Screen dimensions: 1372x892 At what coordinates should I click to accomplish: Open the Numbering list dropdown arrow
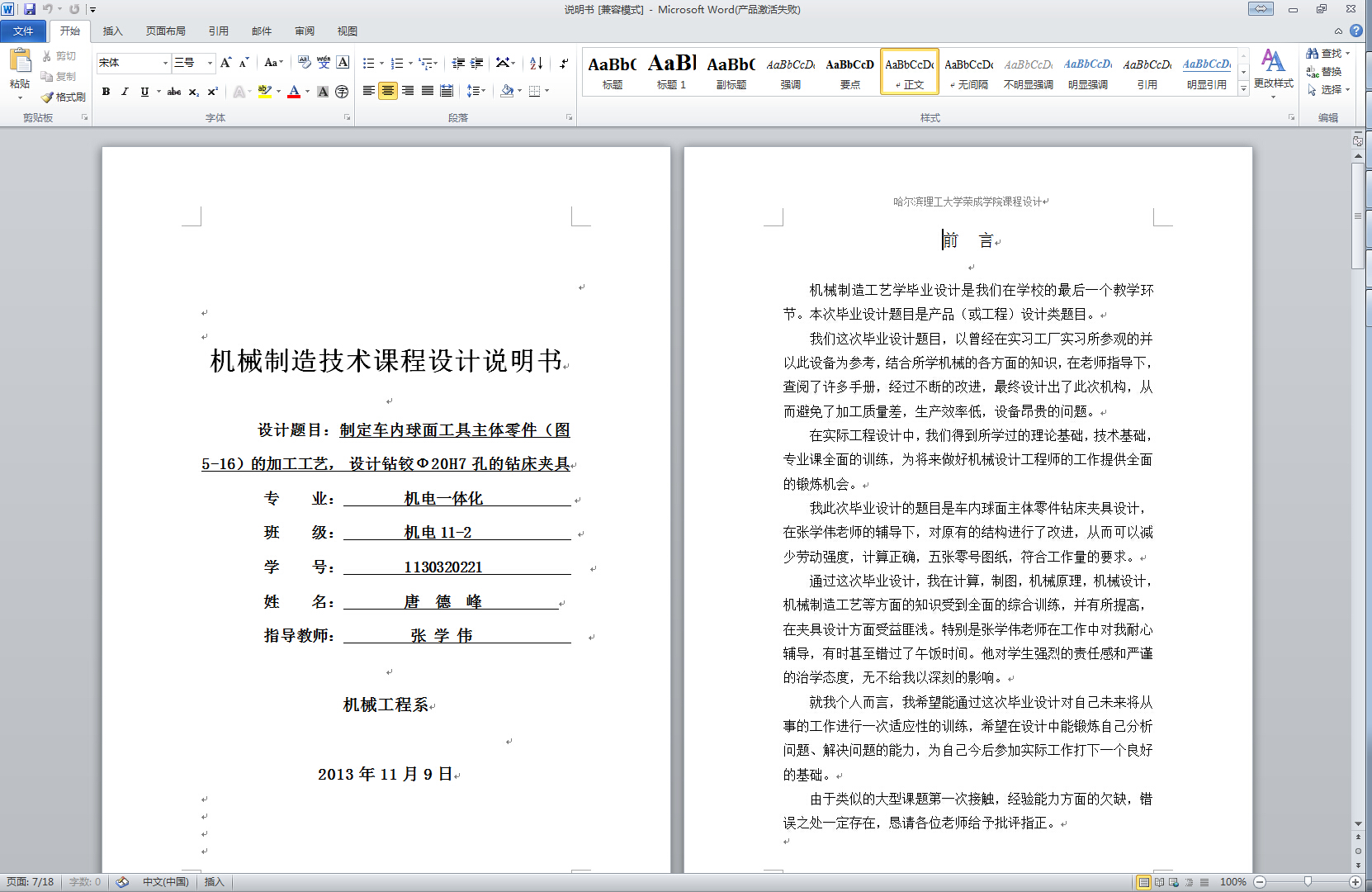[411, 63]
